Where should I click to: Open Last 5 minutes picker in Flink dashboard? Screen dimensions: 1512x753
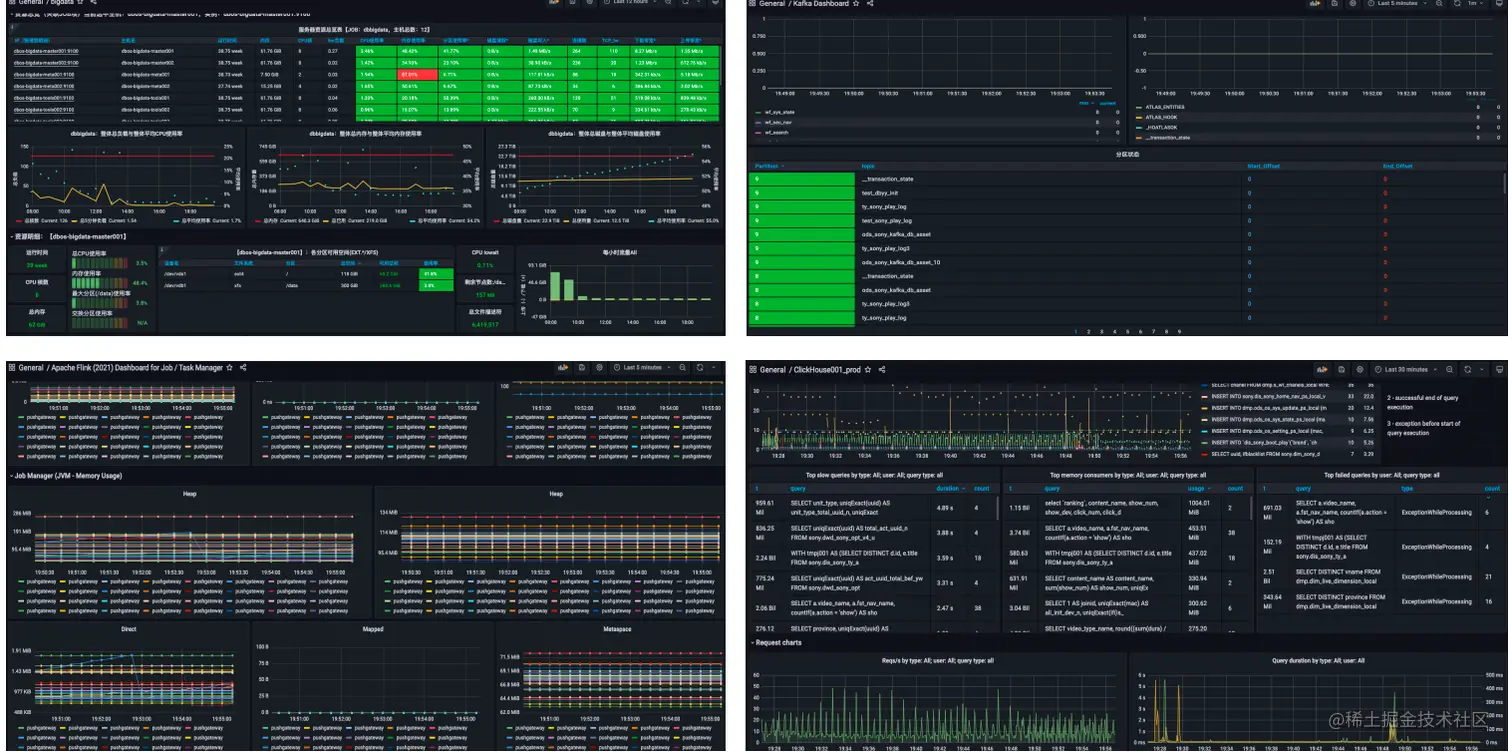click(642, 368)
